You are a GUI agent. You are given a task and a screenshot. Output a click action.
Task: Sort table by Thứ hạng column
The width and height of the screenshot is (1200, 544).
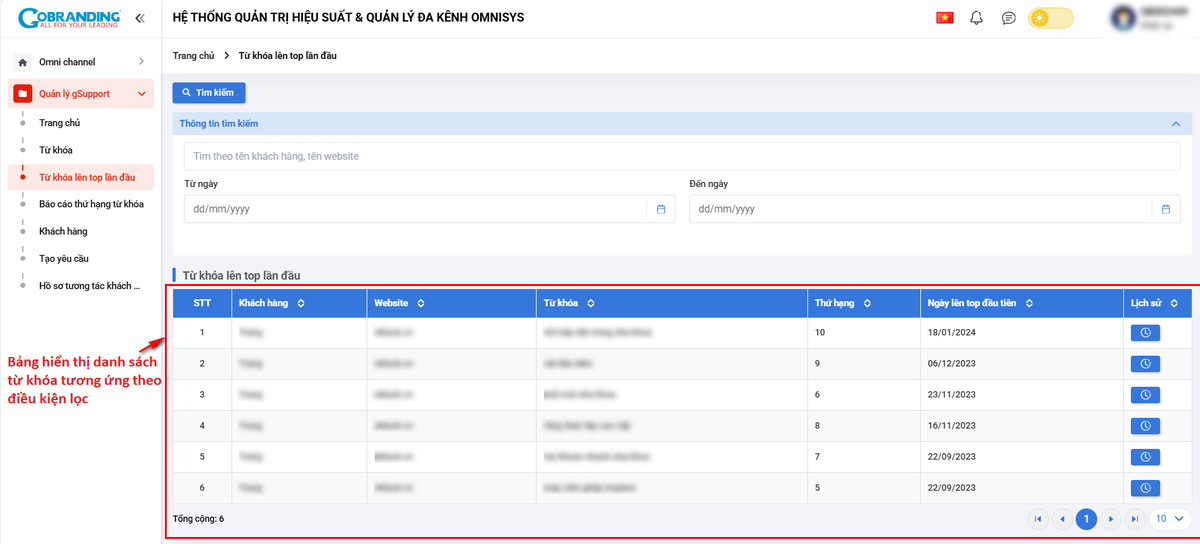click(867, 303)
